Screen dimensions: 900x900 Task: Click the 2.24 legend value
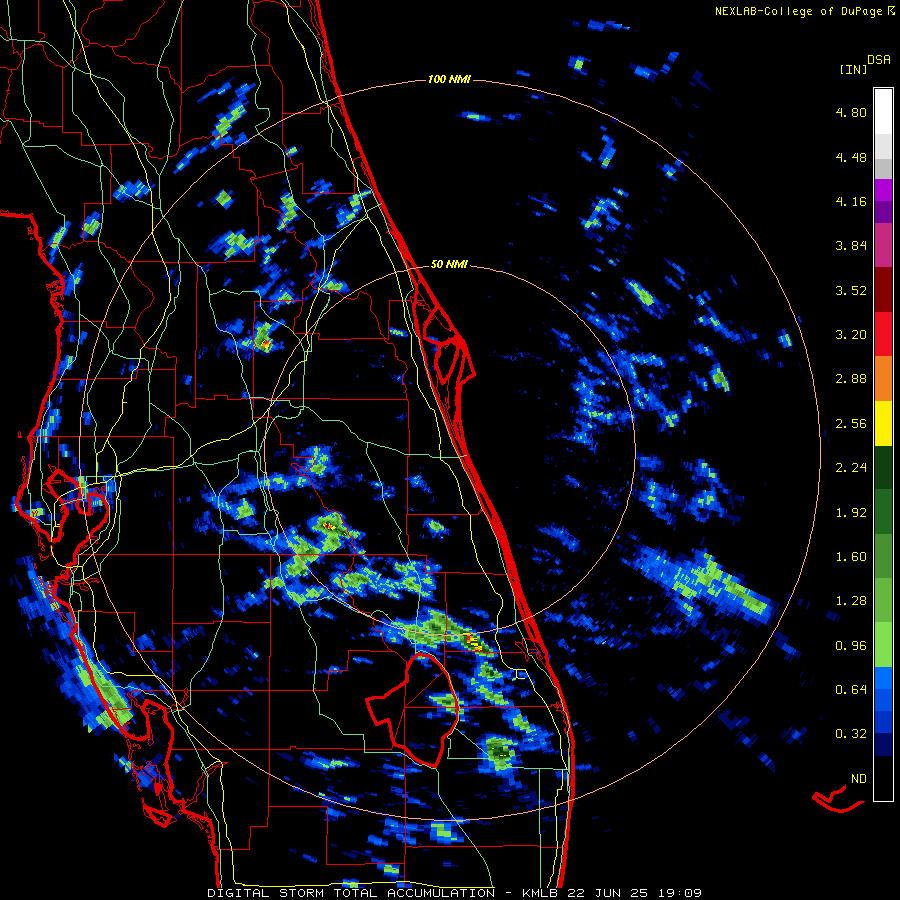[x=851, y=468]
